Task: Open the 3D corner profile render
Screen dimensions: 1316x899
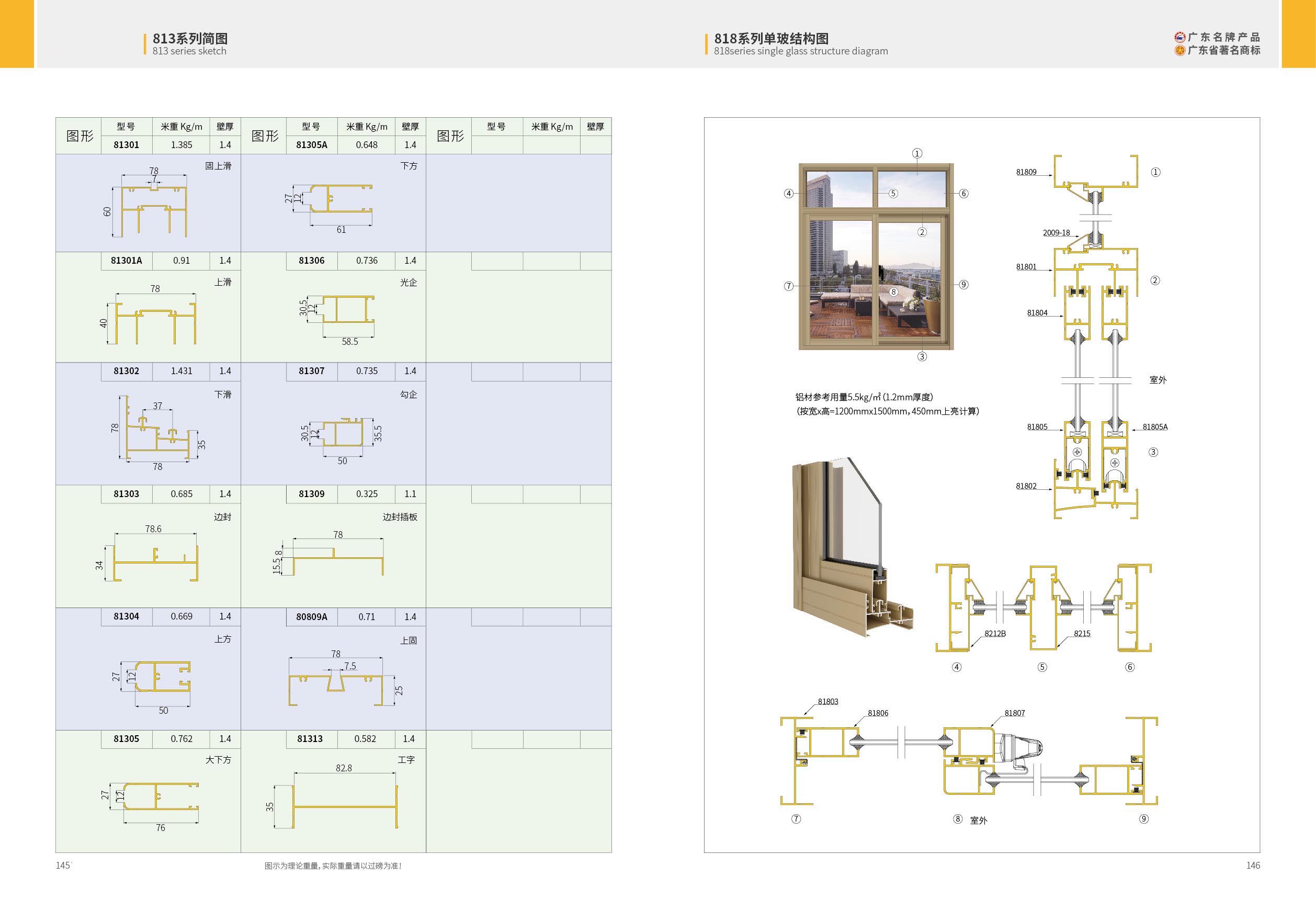Action: pyautogui.click(x=854, y=547)
